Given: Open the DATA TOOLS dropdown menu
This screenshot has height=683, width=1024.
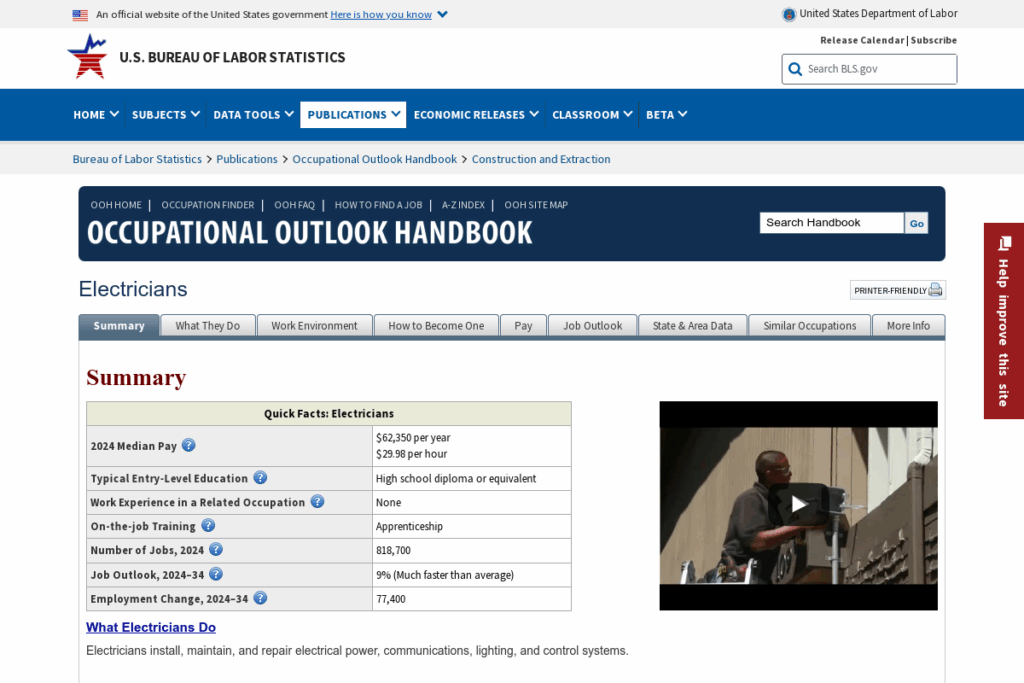Looking at the screenshot, I should pos(252,114).
